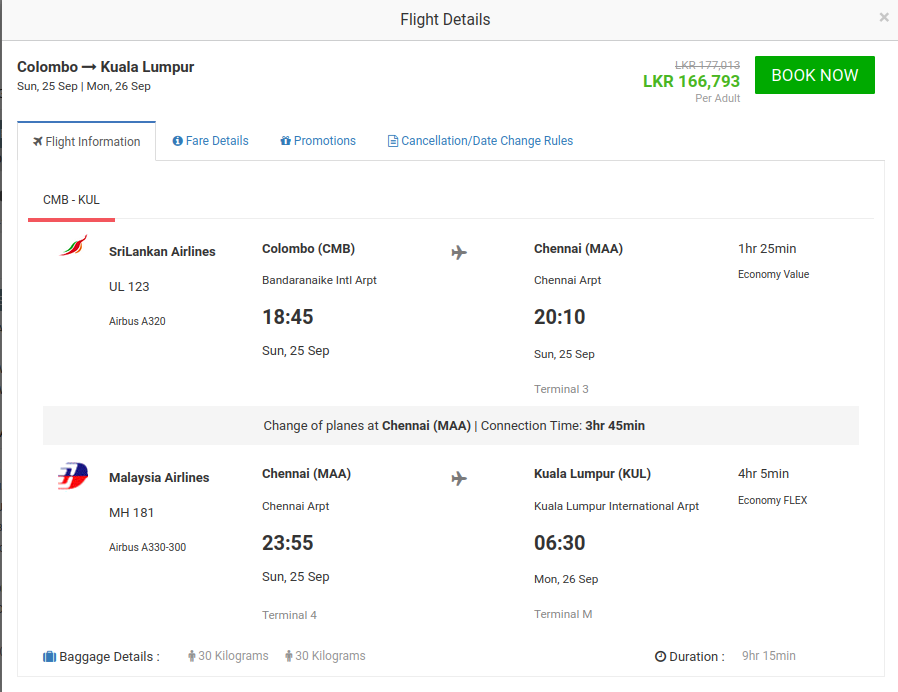
Task: Click the 20:10 arrival time
Action: [x=560, y=317]
